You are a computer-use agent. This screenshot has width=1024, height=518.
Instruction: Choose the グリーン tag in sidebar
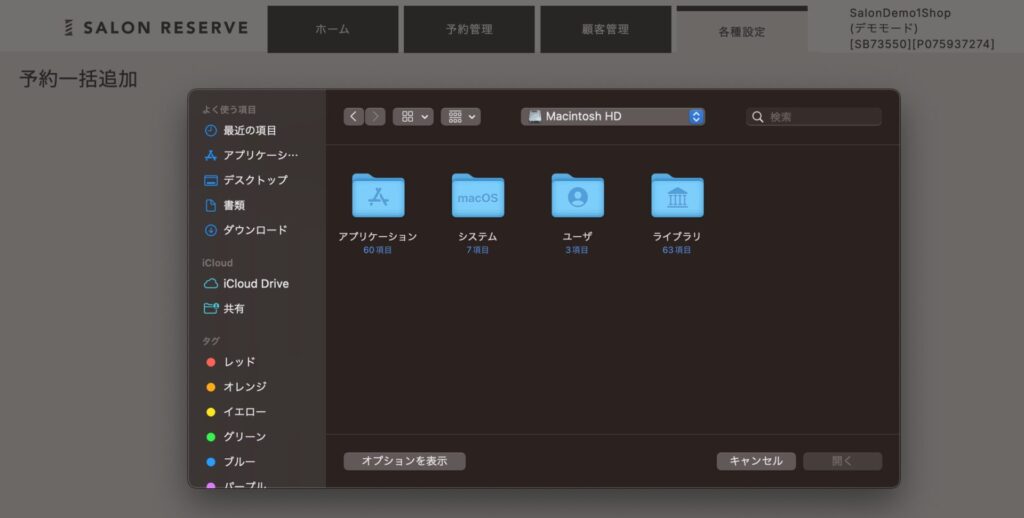244,437
